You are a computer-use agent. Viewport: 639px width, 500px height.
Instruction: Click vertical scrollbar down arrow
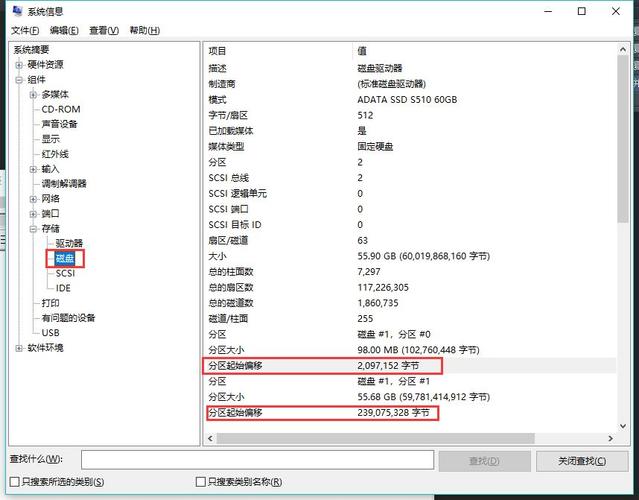click(x=623, y=426)
